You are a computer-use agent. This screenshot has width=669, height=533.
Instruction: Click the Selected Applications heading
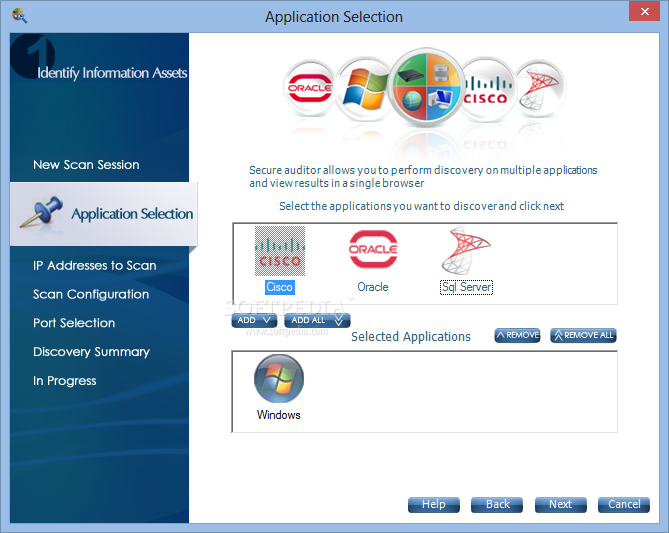410,337
